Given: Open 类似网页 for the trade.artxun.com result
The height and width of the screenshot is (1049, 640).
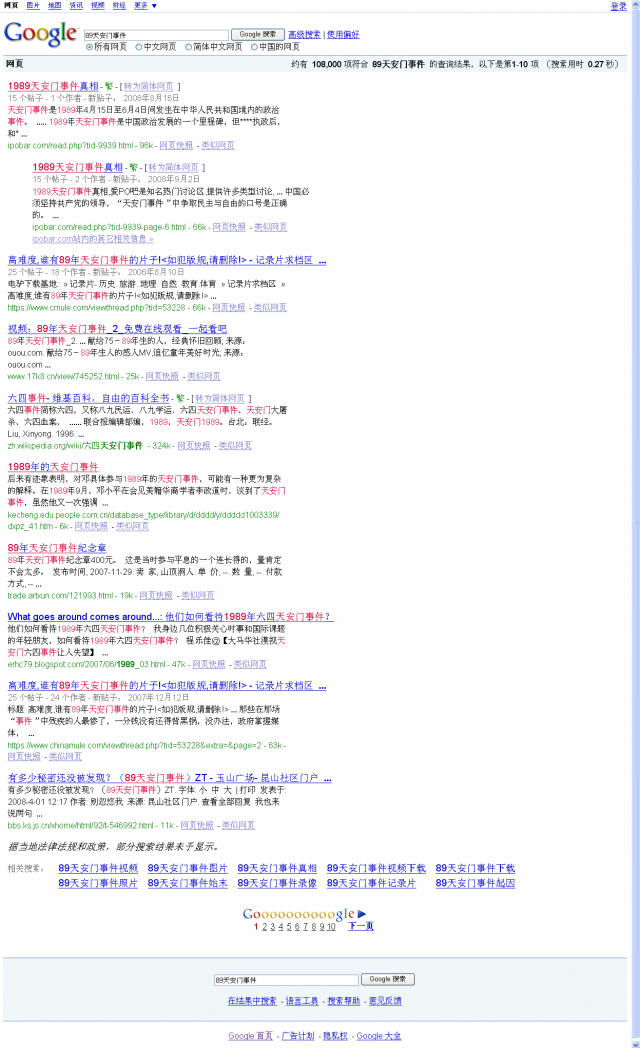Looking at the screenshot, I should (x=198, y=595).
